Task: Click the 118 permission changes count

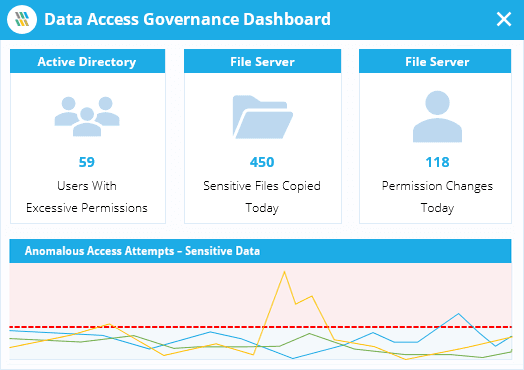Action: 437,162
